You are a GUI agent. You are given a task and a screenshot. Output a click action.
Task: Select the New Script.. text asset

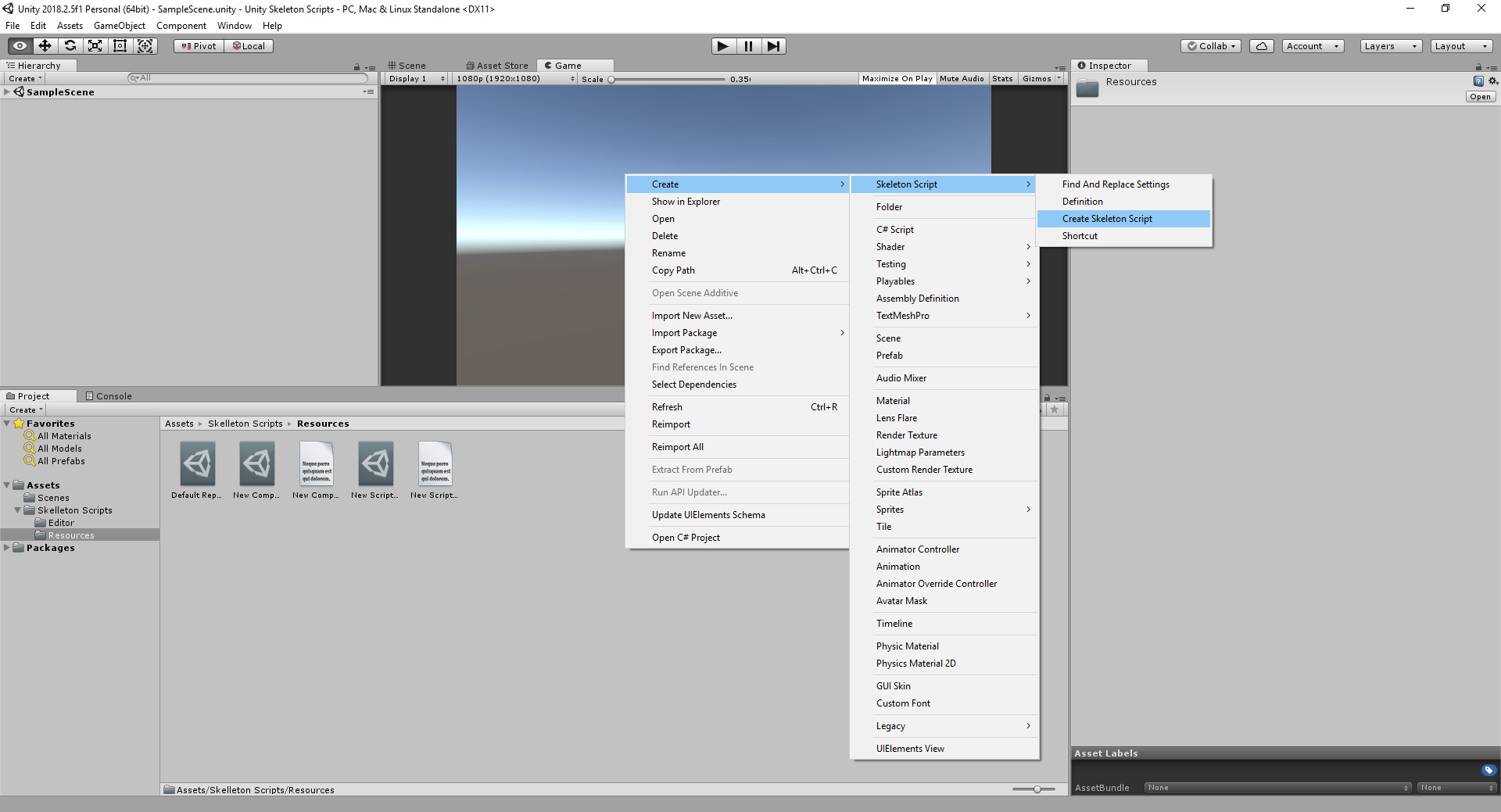coord(435,464)
